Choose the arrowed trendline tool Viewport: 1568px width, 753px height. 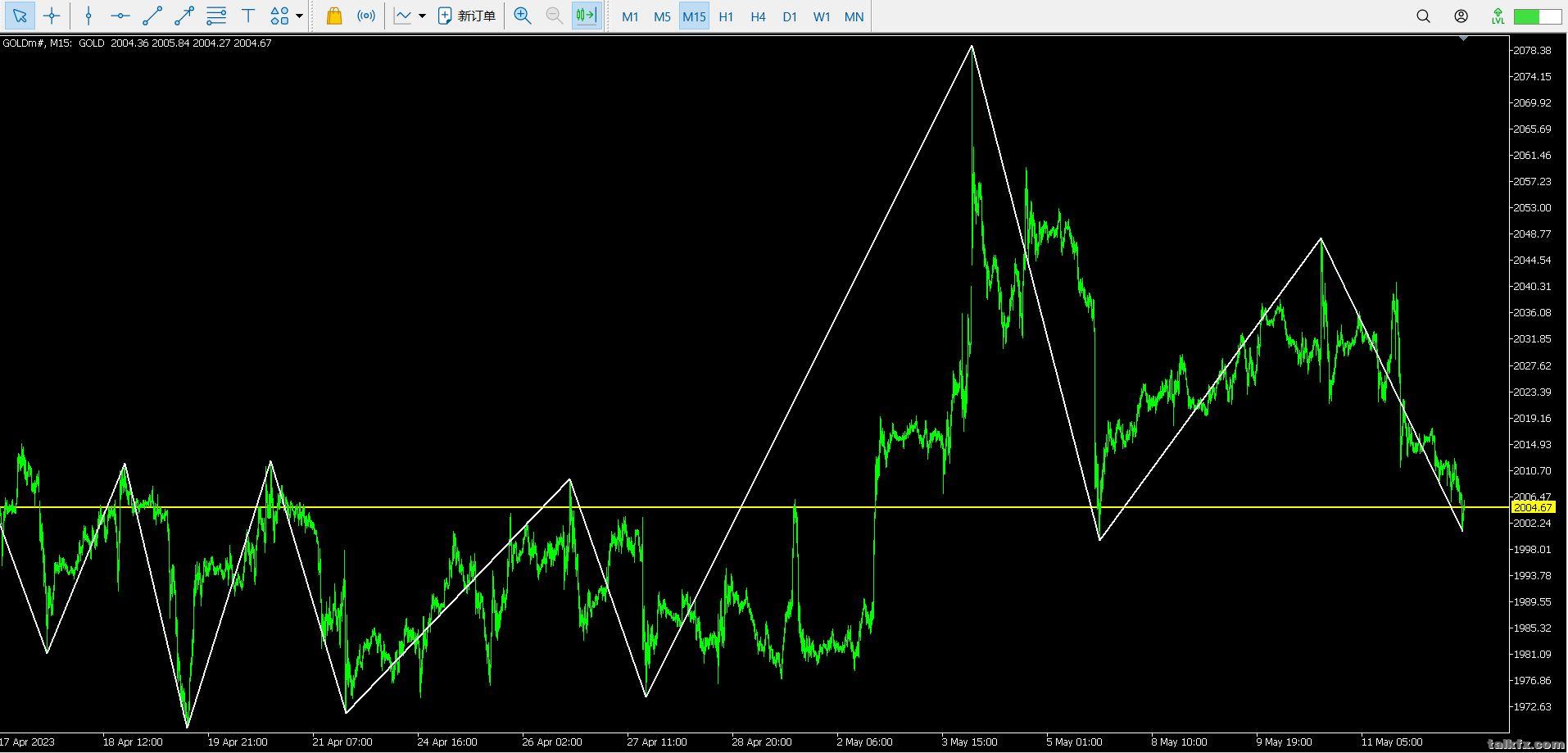[184, 16]
